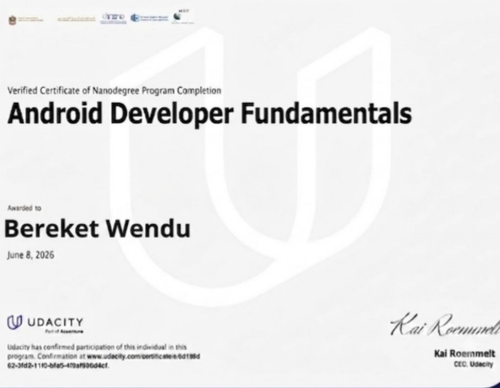Click the date 'June 8, 2026'
Screen dimensions: 500x388
[x=31, y=255]
